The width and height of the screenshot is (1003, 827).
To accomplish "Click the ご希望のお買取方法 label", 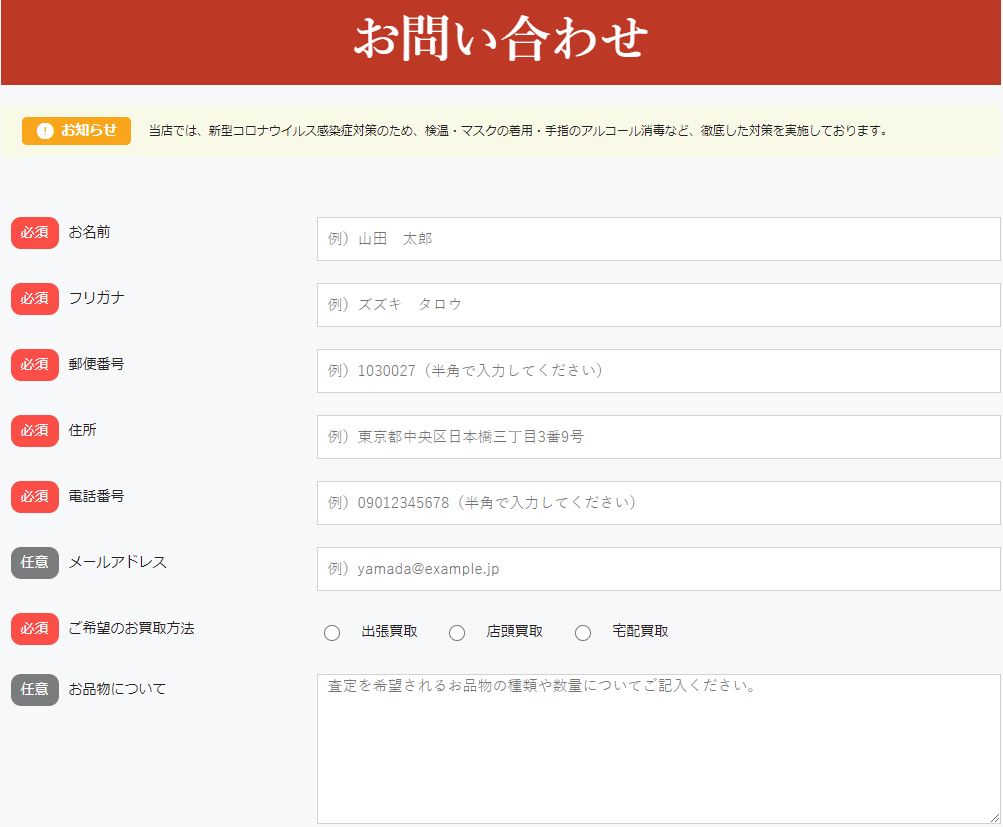I will tap(131, 628).
